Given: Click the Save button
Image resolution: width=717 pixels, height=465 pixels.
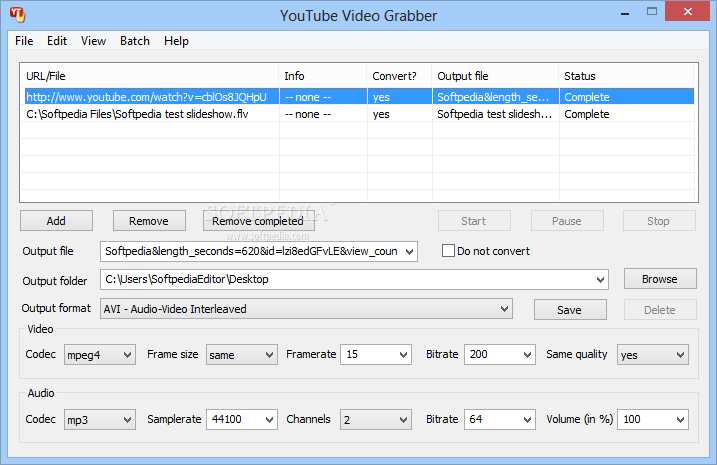Looking at the screenshot, I should (x=569, y=310).
